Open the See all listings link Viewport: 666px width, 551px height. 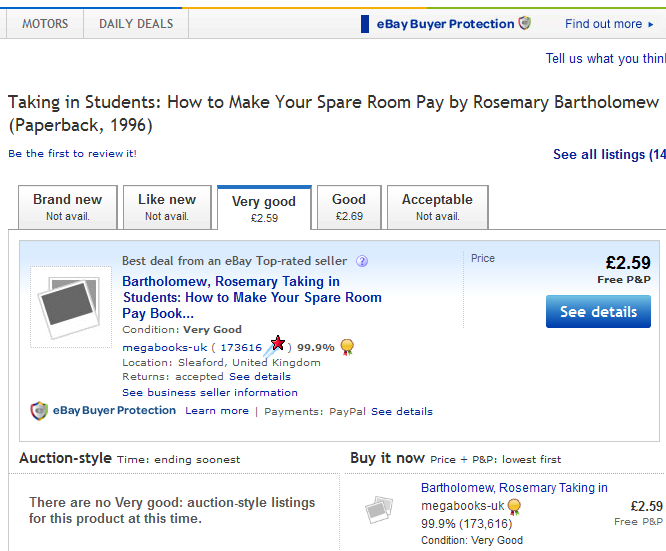coord(609,154)
